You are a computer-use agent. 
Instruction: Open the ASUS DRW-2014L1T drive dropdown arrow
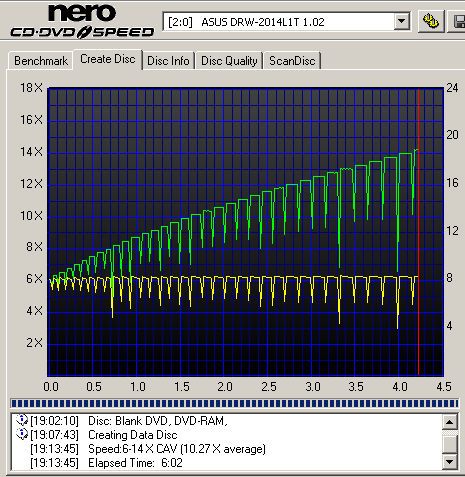pos(402,22)
